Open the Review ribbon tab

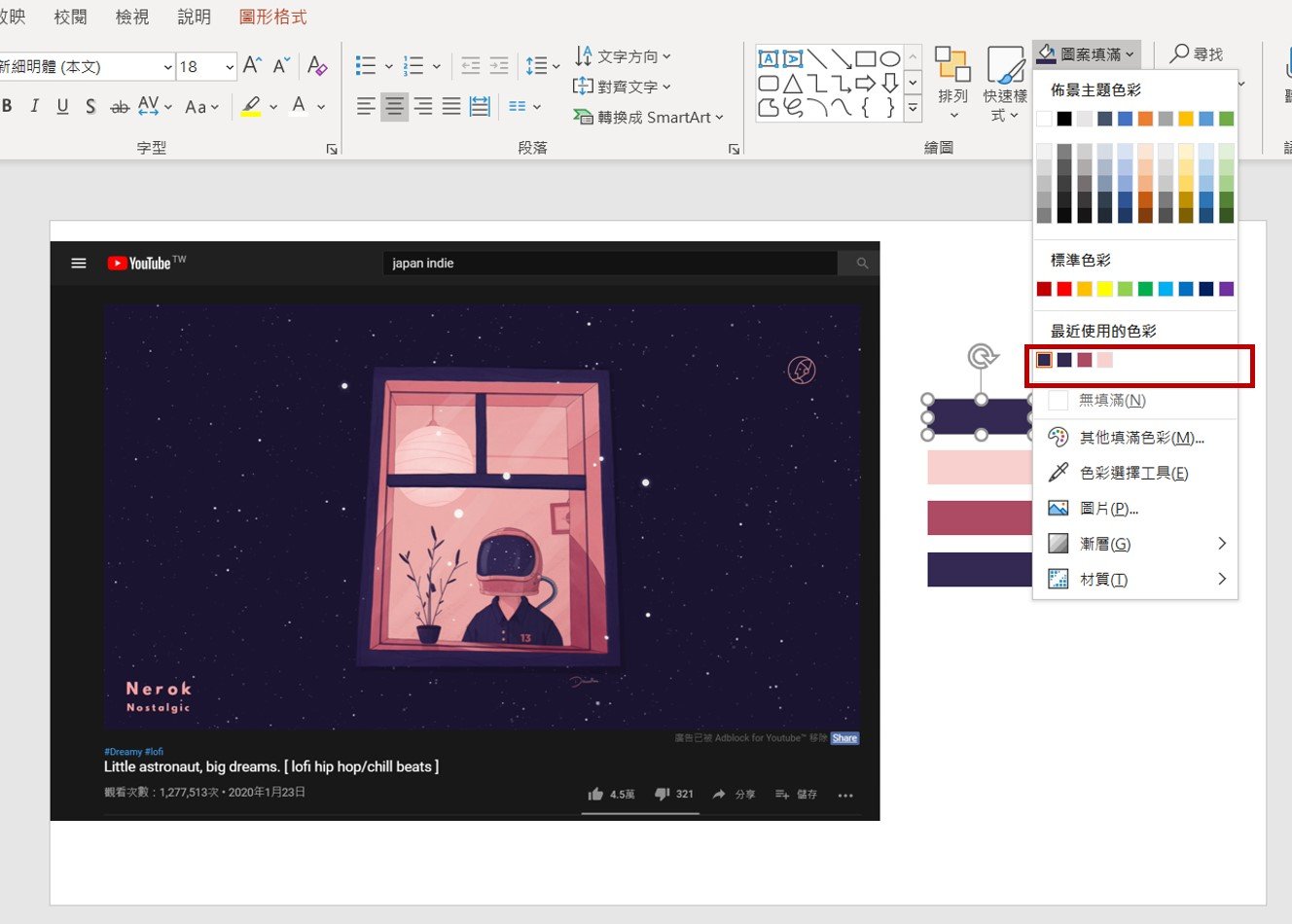click(x=70, y=17)
